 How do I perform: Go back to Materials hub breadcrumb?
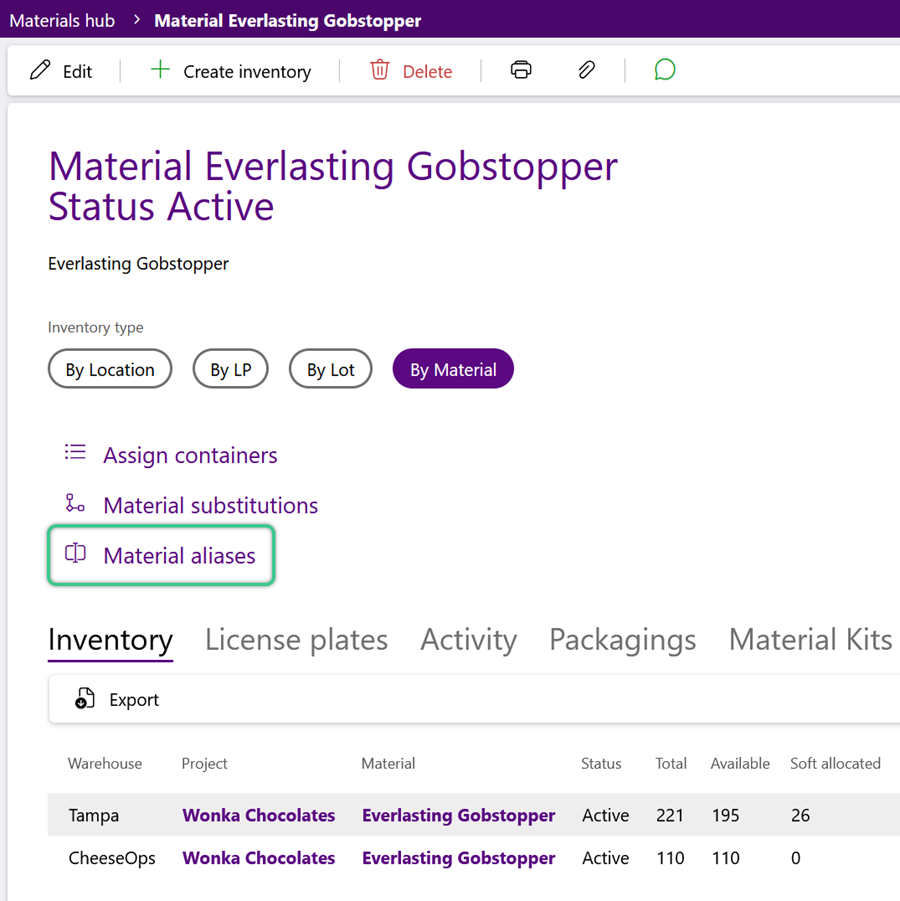(62, 21)
